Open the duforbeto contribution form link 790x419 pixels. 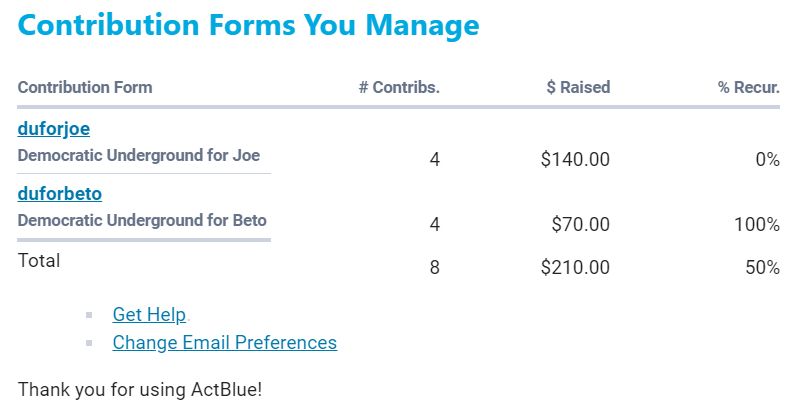pos(59,193)
